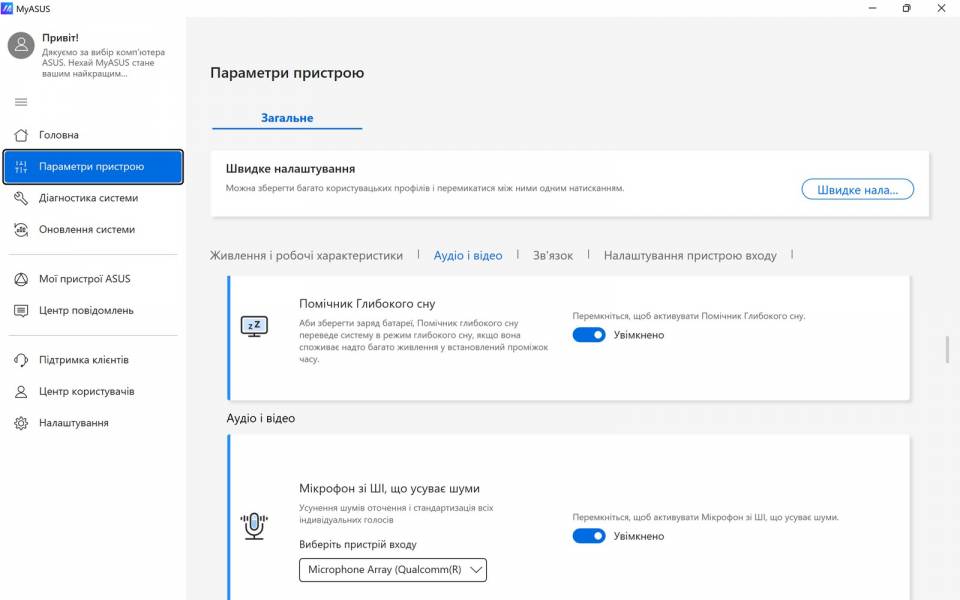Screen dimensions: 960x600
Task: Click the hamburger menu icon in sidebar
Action: click(21, 102)
